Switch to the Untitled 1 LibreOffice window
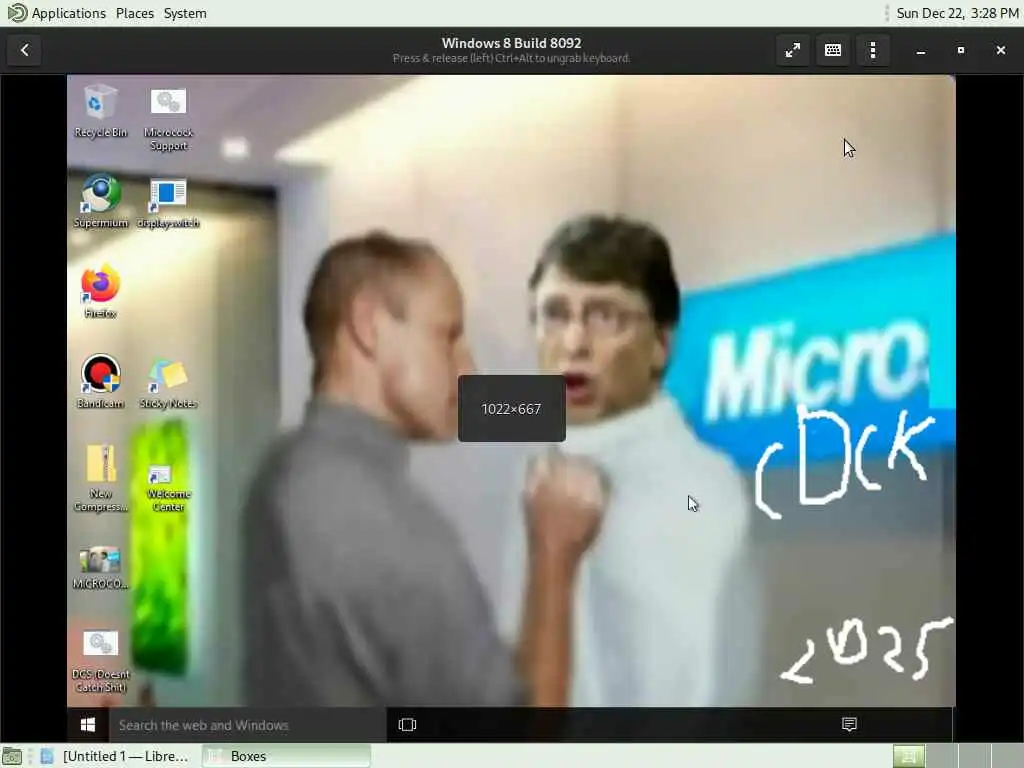 point(116,756)
